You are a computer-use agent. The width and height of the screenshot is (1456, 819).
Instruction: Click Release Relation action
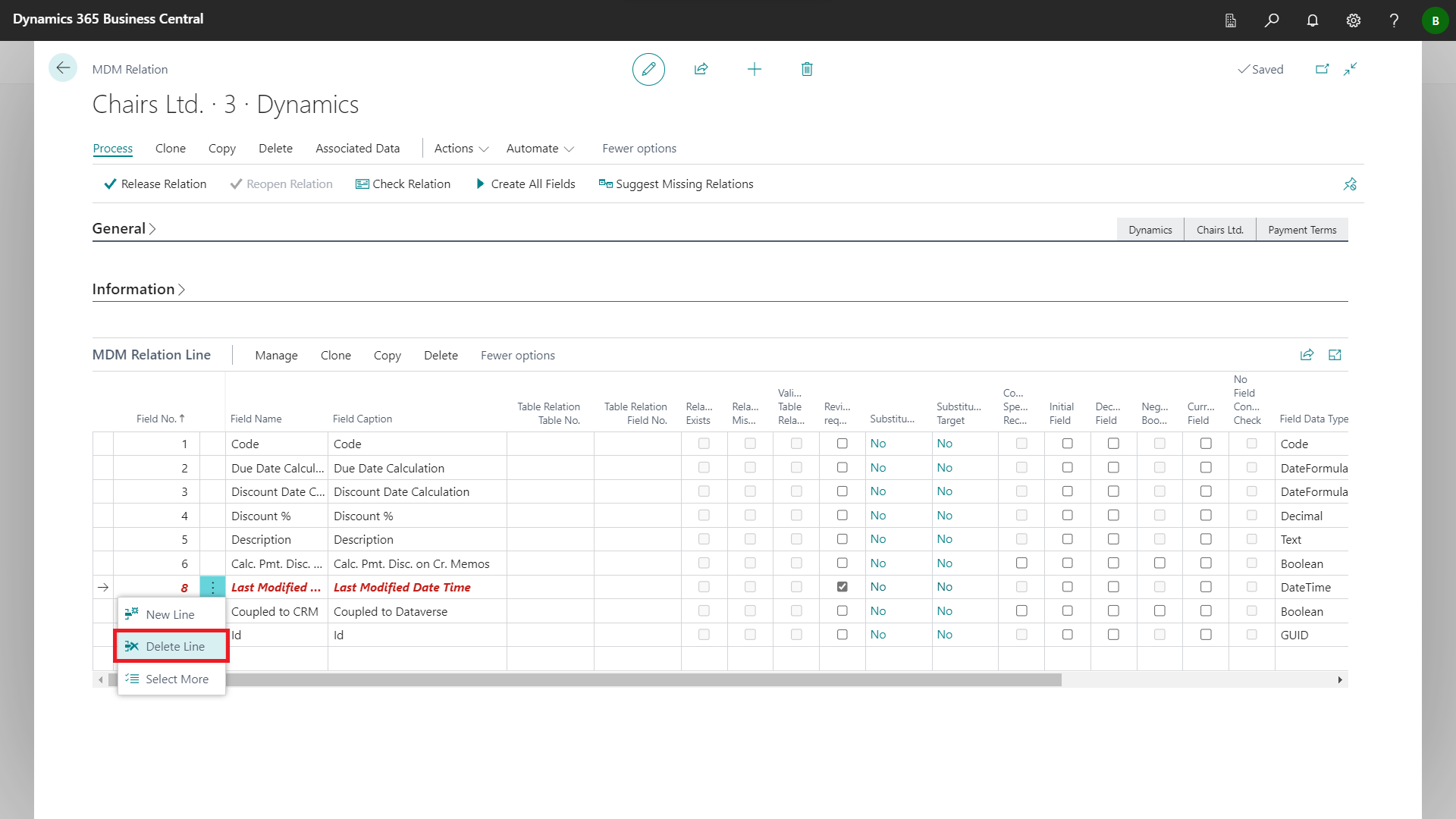(155, 184)
